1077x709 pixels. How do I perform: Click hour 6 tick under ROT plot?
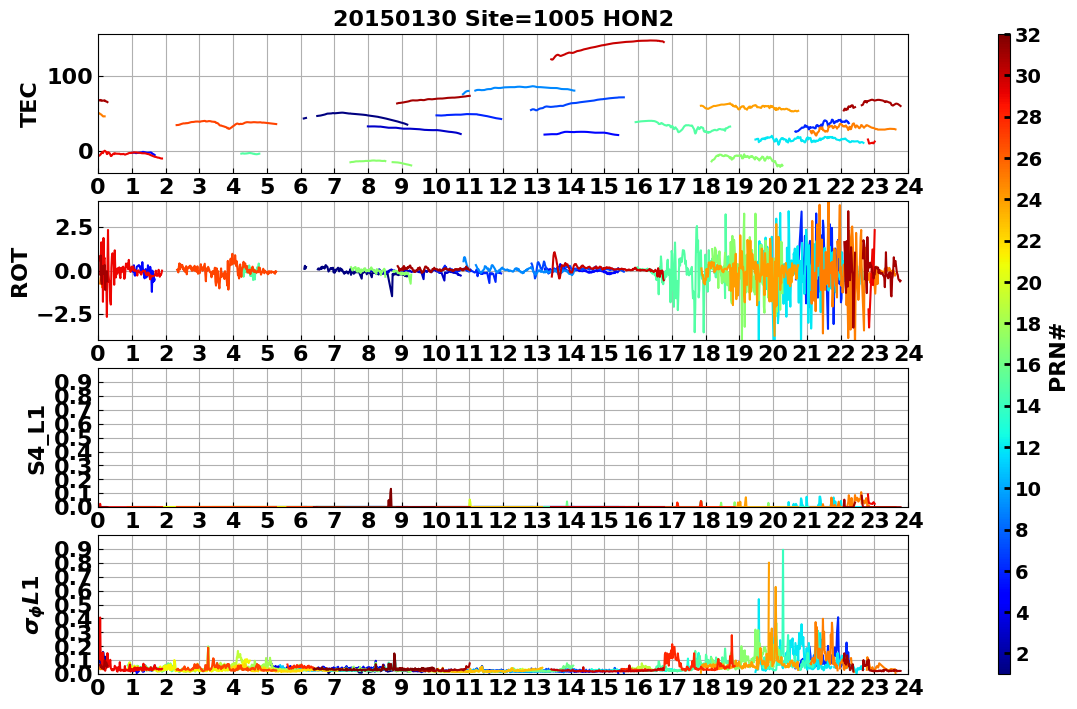pos(301,353)
